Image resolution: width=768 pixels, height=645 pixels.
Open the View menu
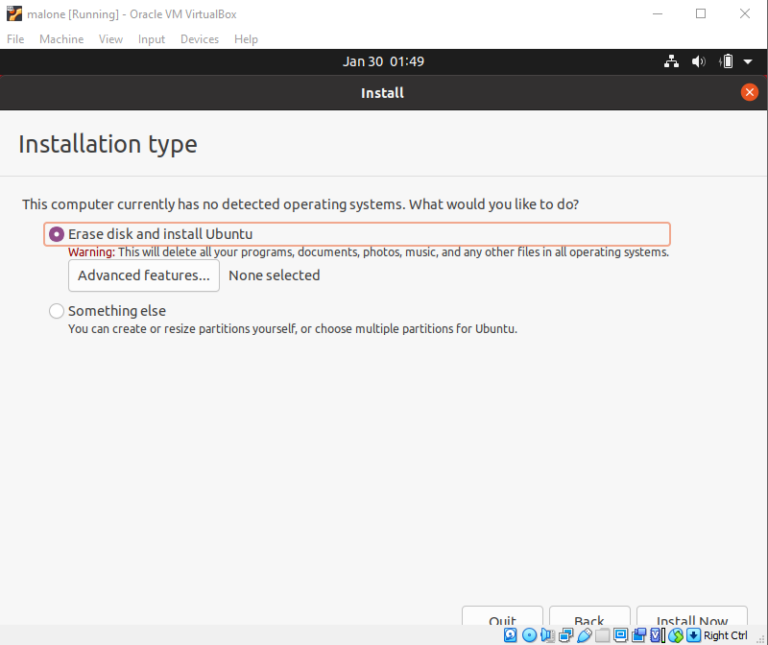[x=111, y=39]
